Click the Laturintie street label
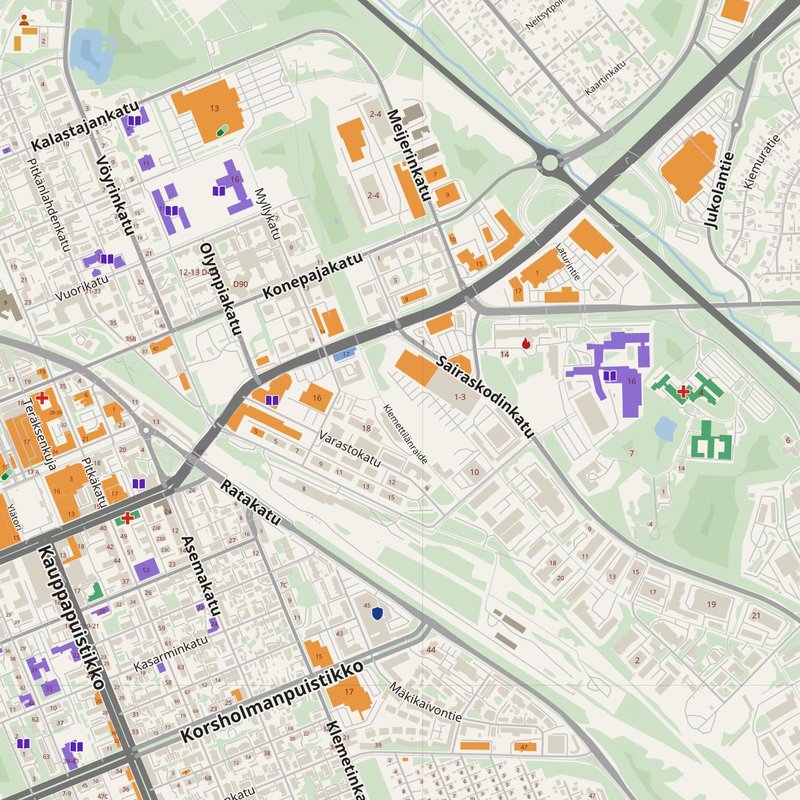800x800 pixels. click(x=568, y=262)
